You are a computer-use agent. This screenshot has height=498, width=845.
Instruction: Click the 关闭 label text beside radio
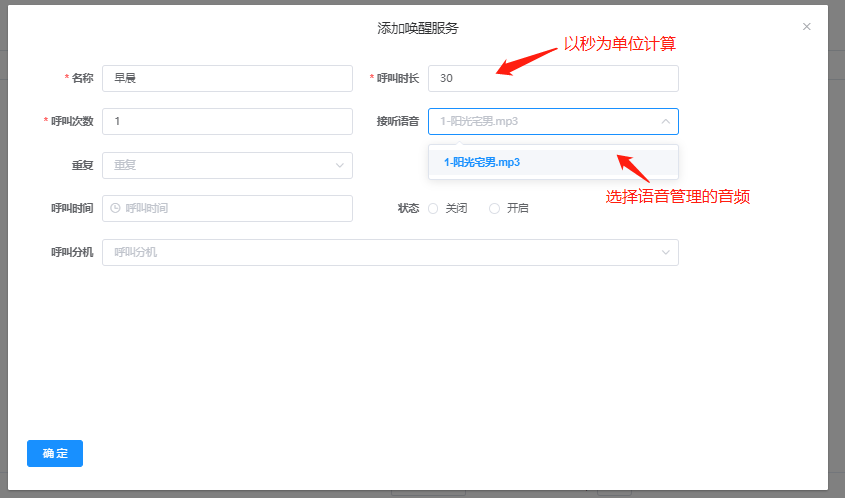[456, 208]
